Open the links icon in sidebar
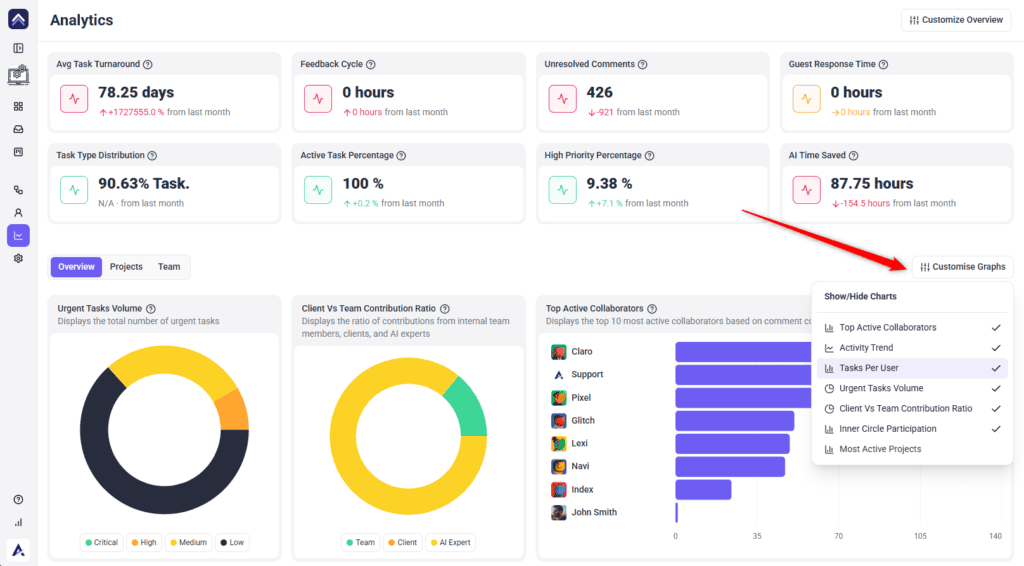Viewport: 1024px width, 566px height. coord(18,190)
